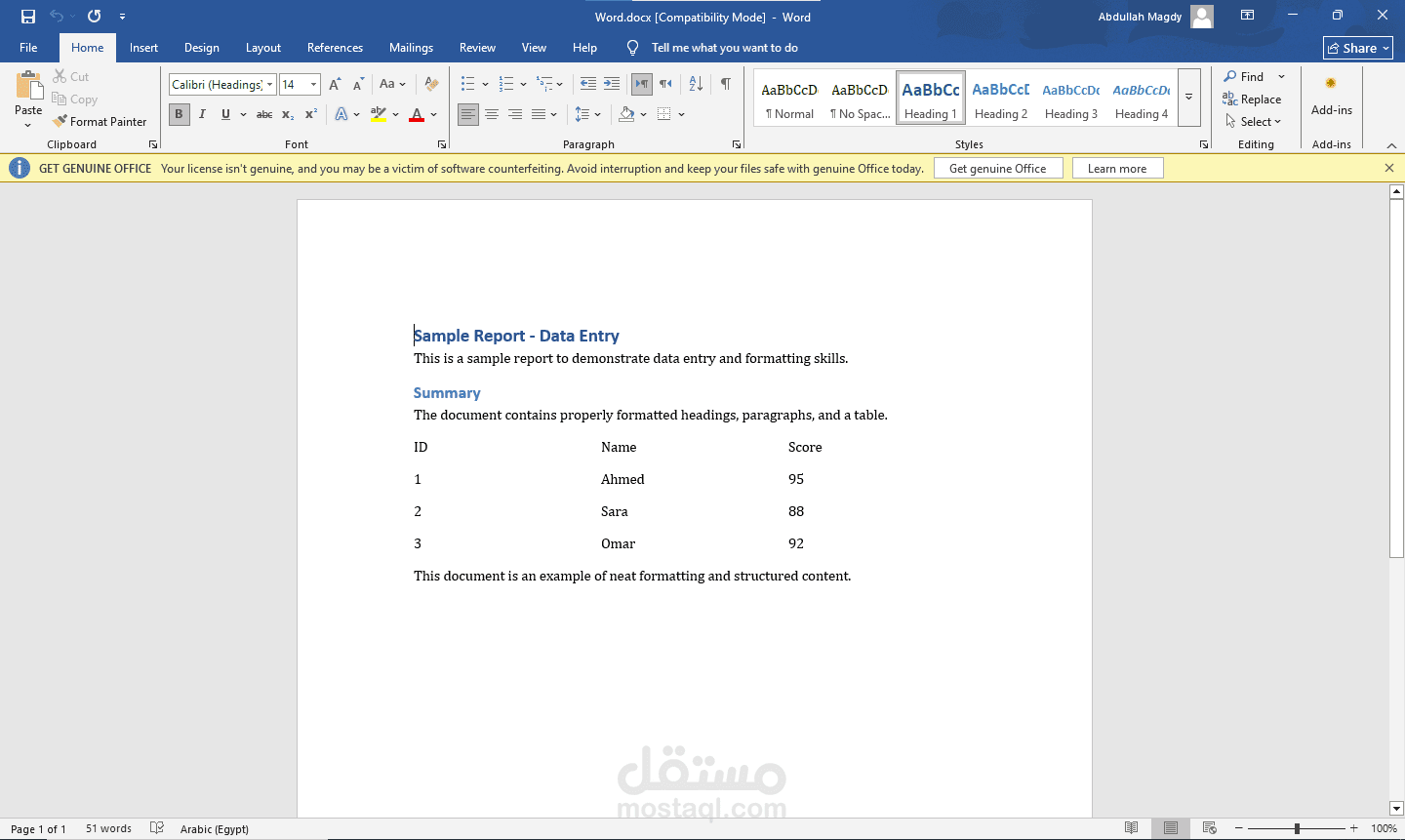Viewport: 1405px width, 840px height.
Task: Open the Font dialog launcher
Action: (442, 144)
